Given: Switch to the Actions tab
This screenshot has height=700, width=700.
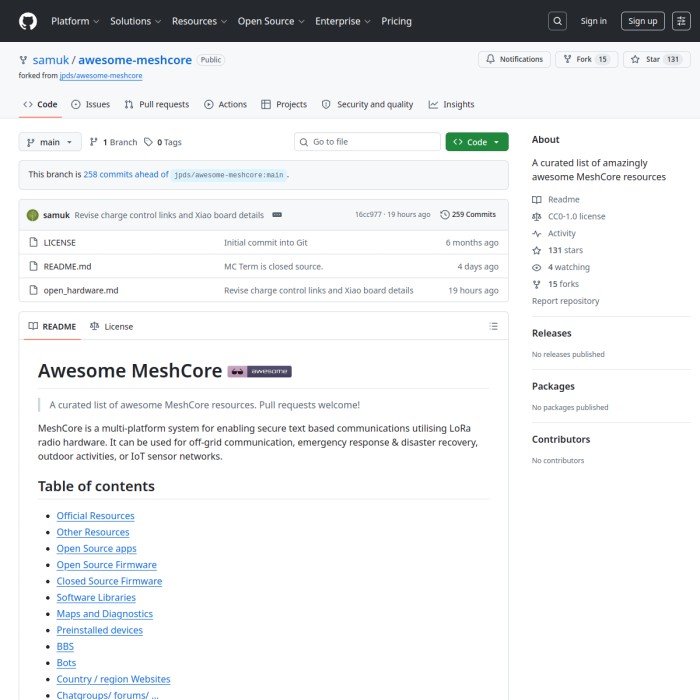Looking at the screenshot, I should pyautogui.click(x=225, y=104).
